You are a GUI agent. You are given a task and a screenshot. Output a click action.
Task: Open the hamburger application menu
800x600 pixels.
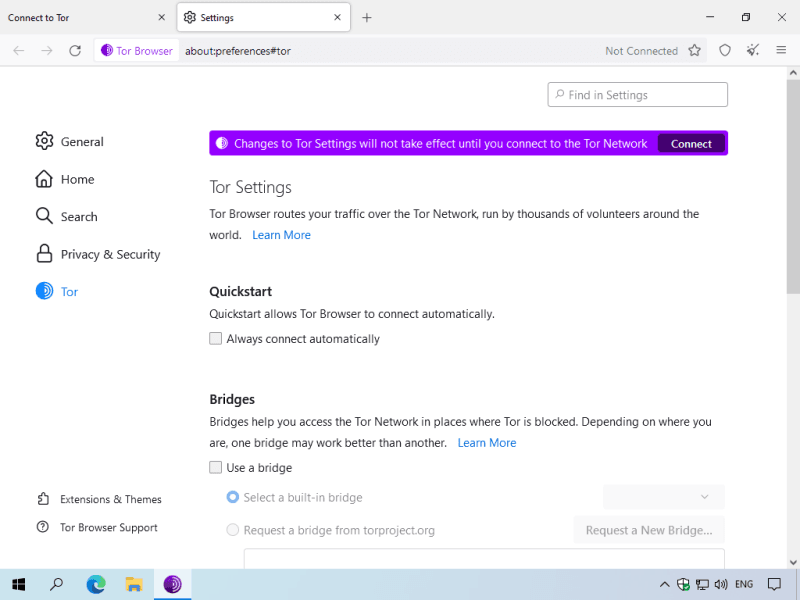point(781,51)
